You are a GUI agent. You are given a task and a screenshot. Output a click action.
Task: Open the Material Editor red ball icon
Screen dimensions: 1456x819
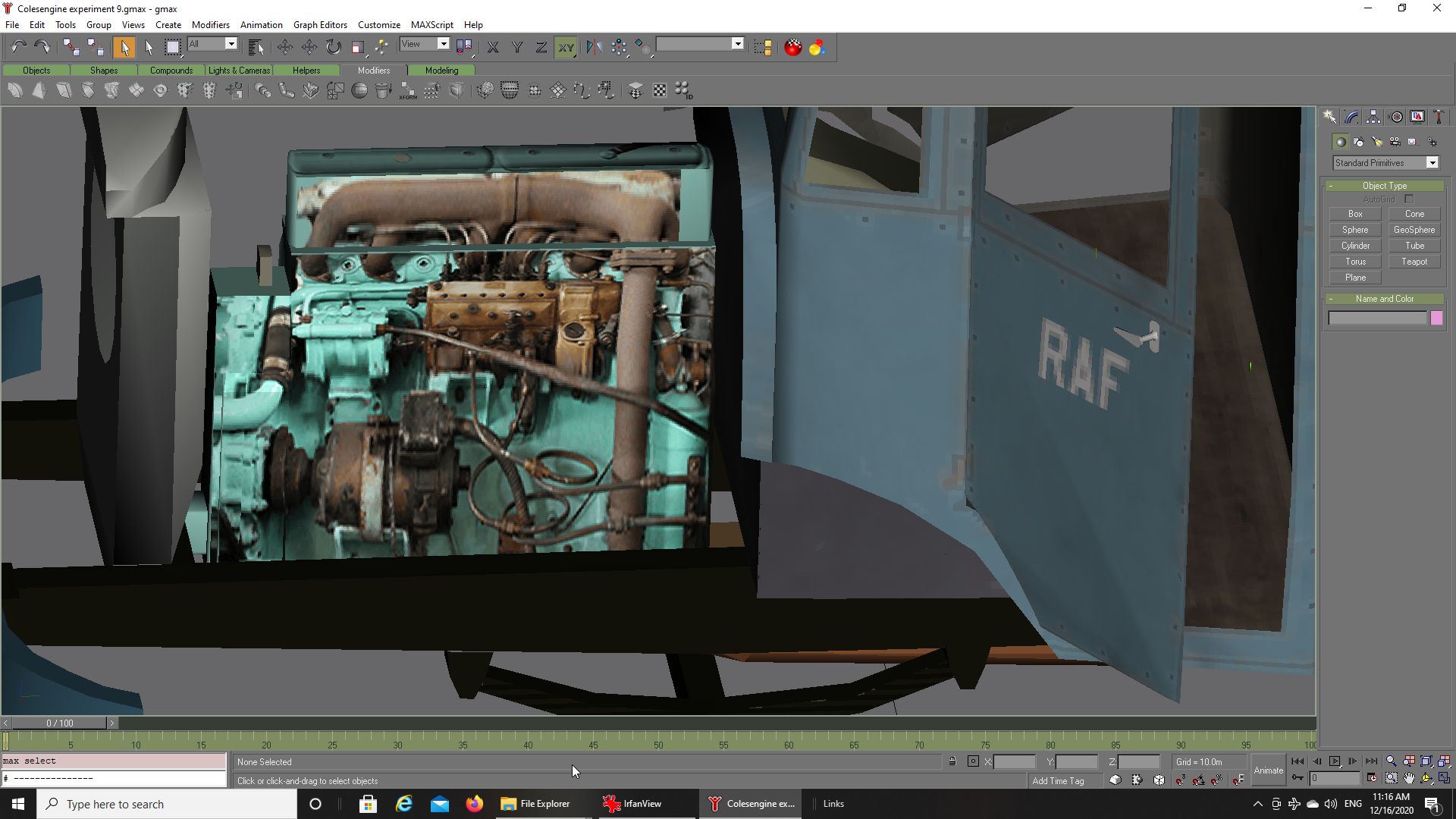click(x=792, y=47)
